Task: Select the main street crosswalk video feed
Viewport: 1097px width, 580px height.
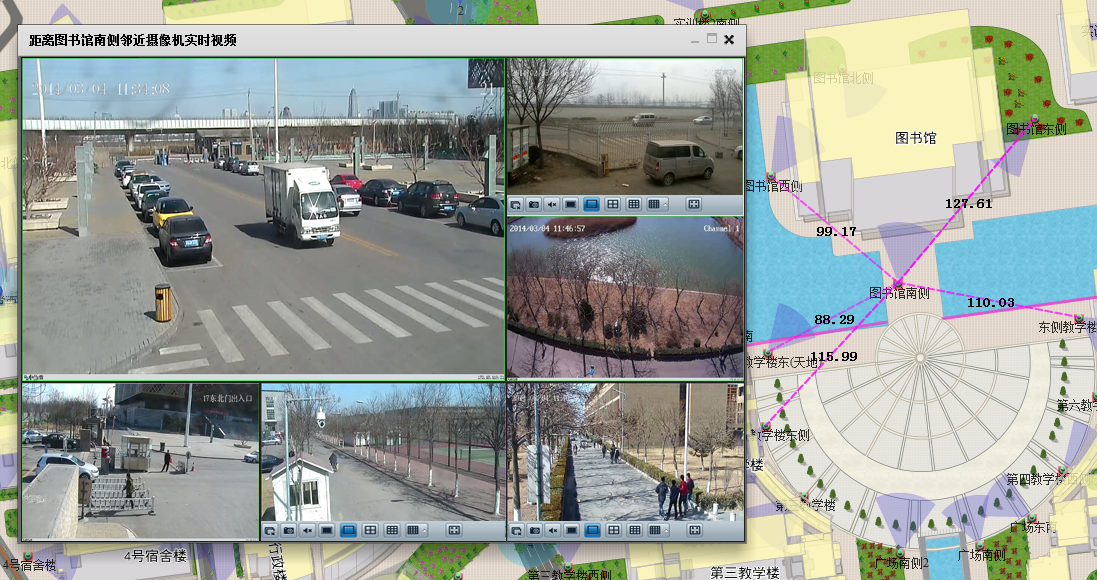Action: (x=263, y=215)
